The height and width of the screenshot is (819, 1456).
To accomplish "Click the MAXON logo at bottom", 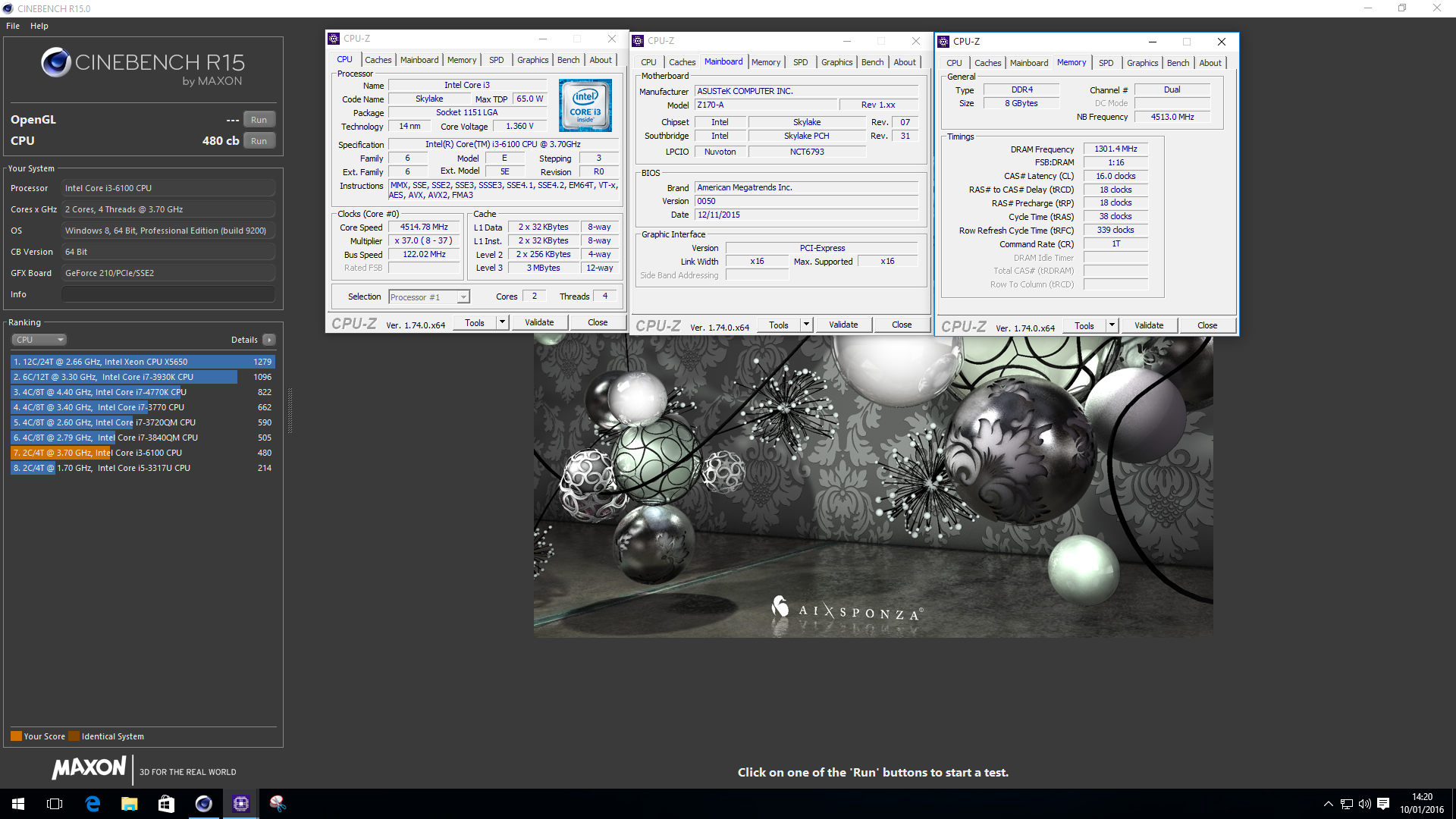I will [89, 768].
